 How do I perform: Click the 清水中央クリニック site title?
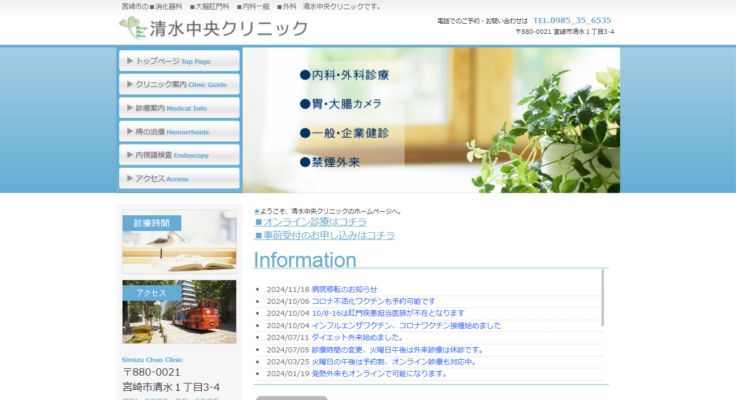click(229, 29)
